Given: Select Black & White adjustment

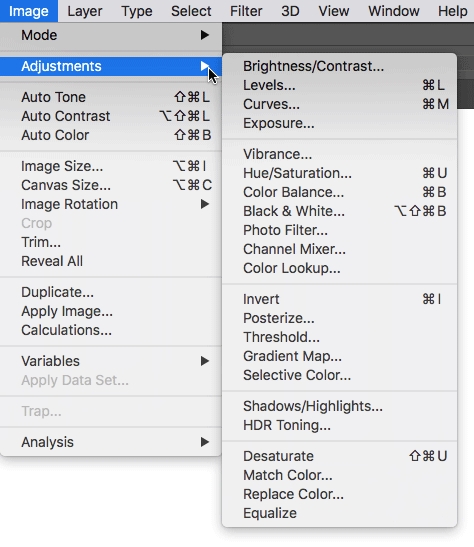Looking at the screenshot, I should pyautogui.click(x=339, y=211).
